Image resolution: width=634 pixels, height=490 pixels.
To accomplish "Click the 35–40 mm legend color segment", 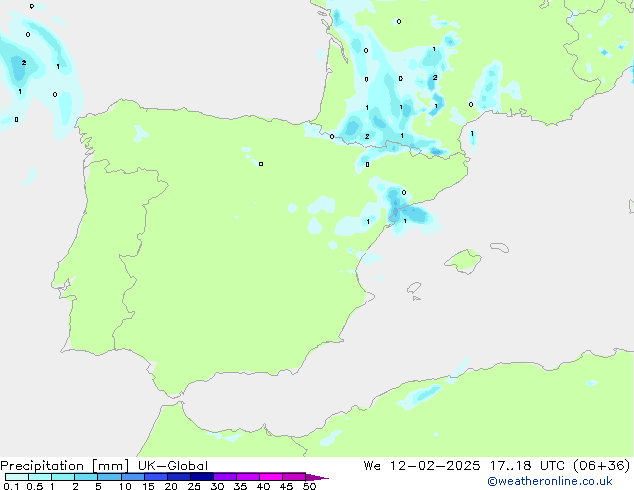I will pos(247,477).
